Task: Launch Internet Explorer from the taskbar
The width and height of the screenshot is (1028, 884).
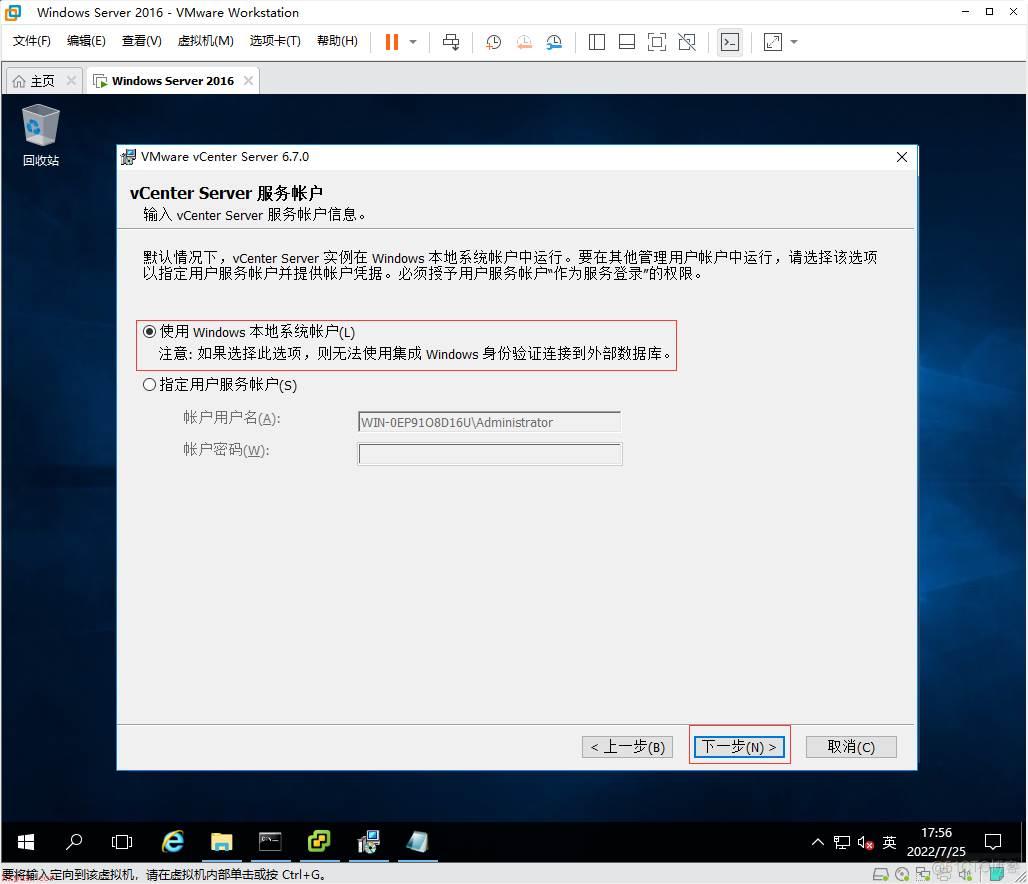Action: [x=172, y=841]
